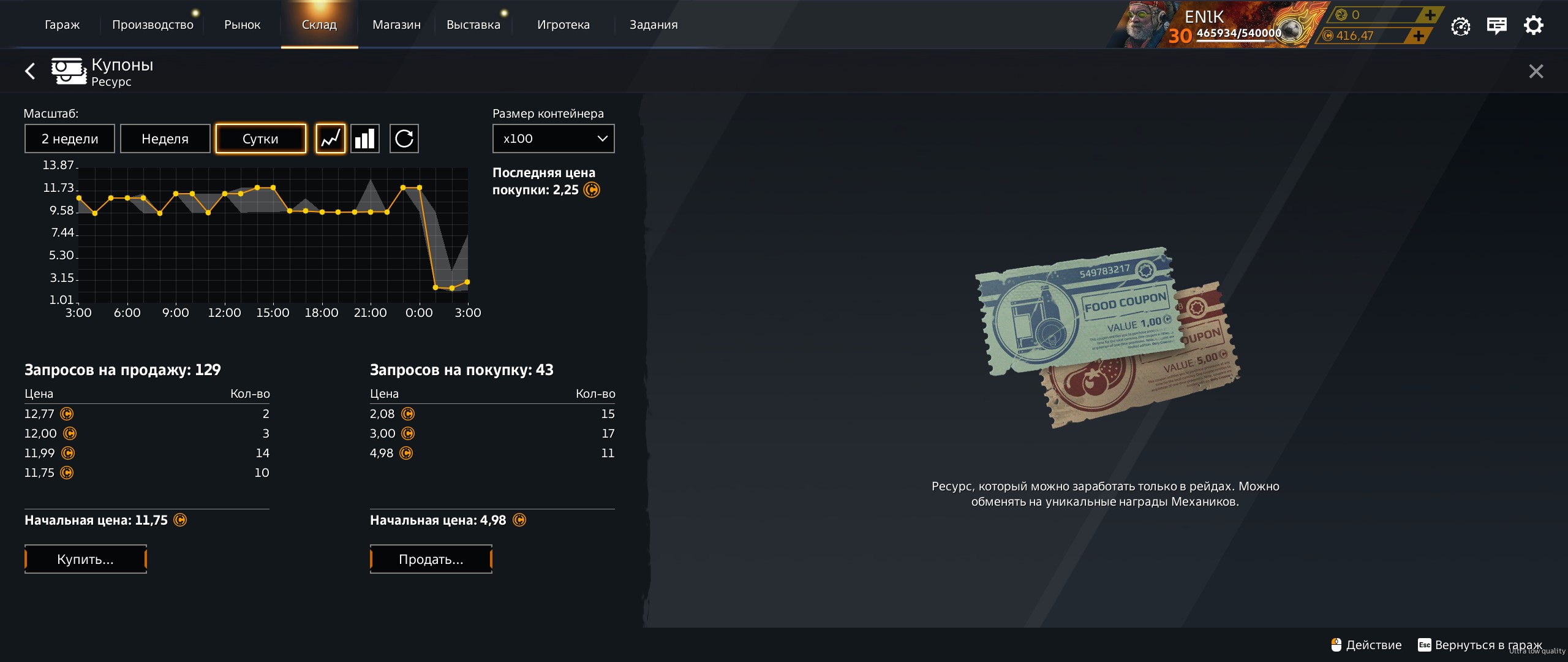Open the performance gauge icon
The height and width of the screenshot is (662, 1568).
tap(1461, 26)
